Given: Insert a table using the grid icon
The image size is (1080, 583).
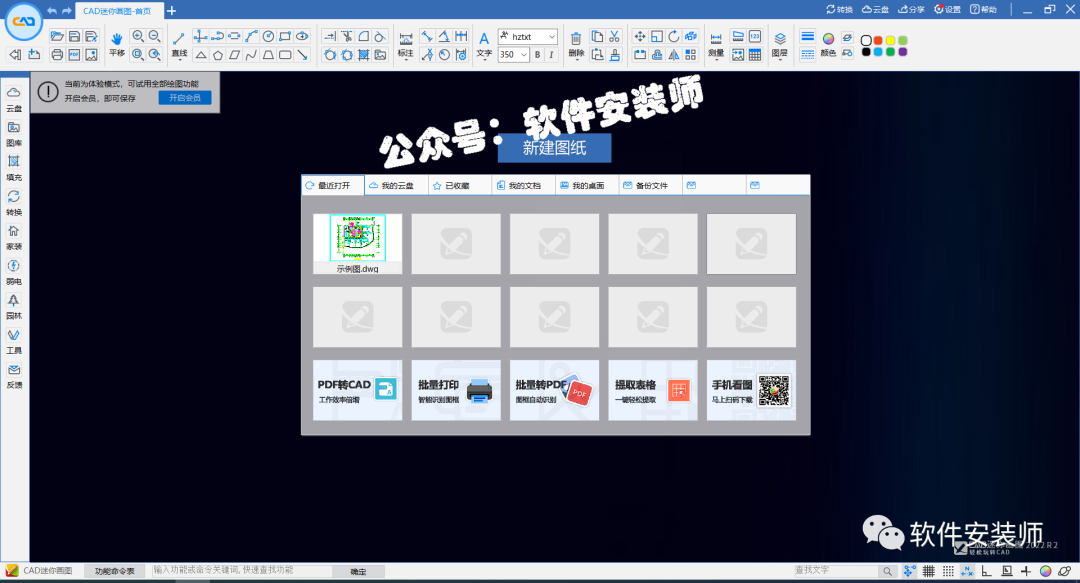Looking at the screenshot, I should coord(755,54).
